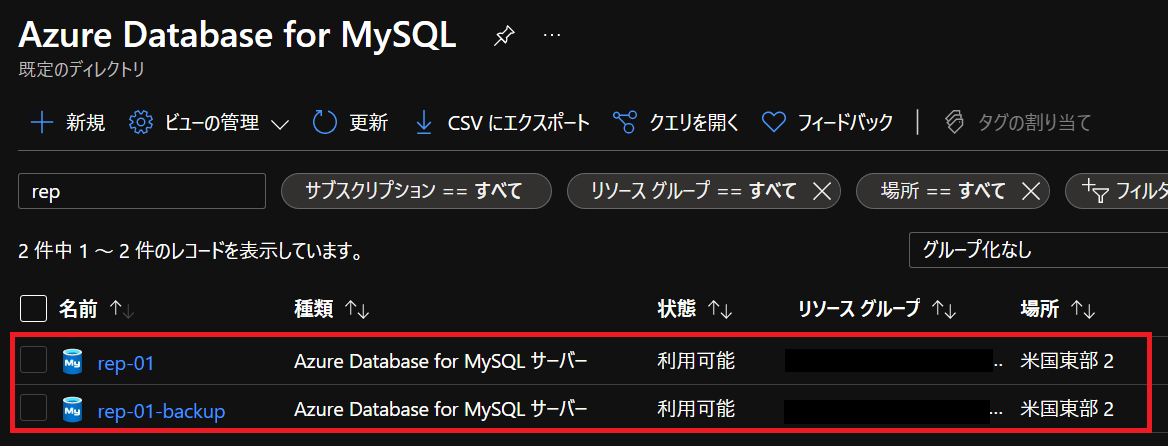Create a new resource with 新規
The width and height of the screenshot is (1168, 446).
(x=67, y=122)
